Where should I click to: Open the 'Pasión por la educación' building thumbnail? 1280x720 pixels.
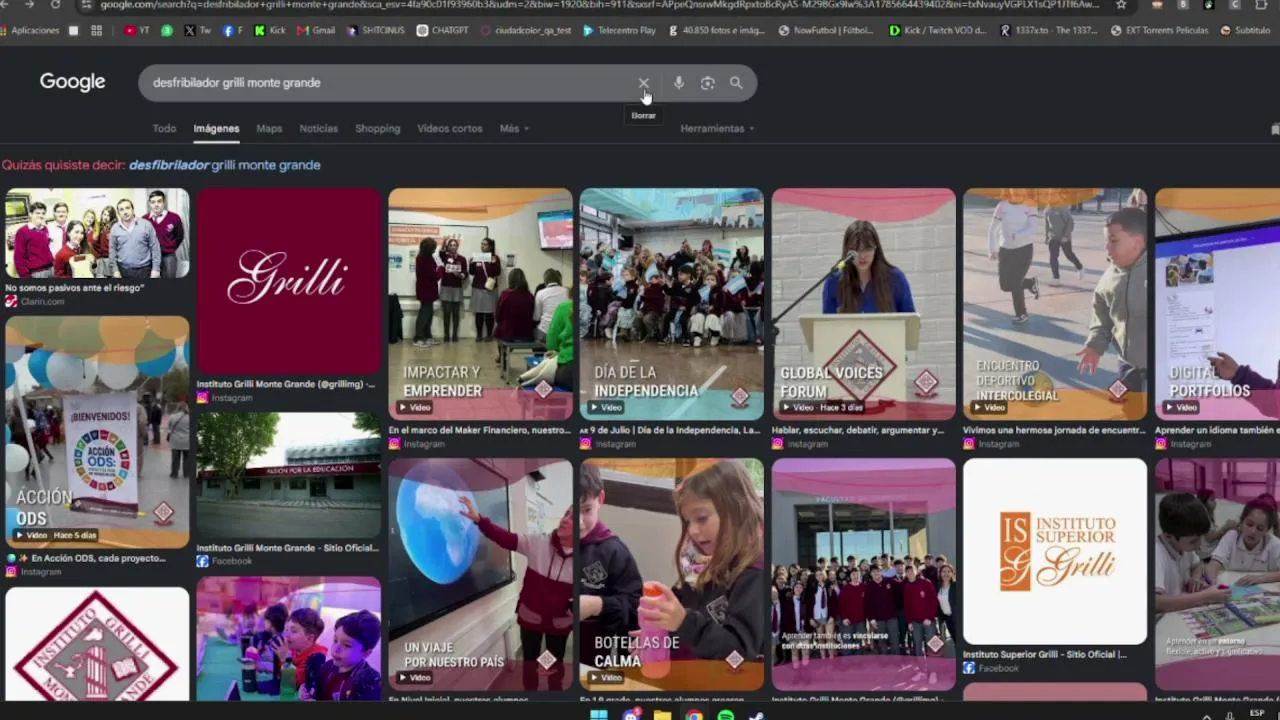pyautogui.click(x=288, y=476)
